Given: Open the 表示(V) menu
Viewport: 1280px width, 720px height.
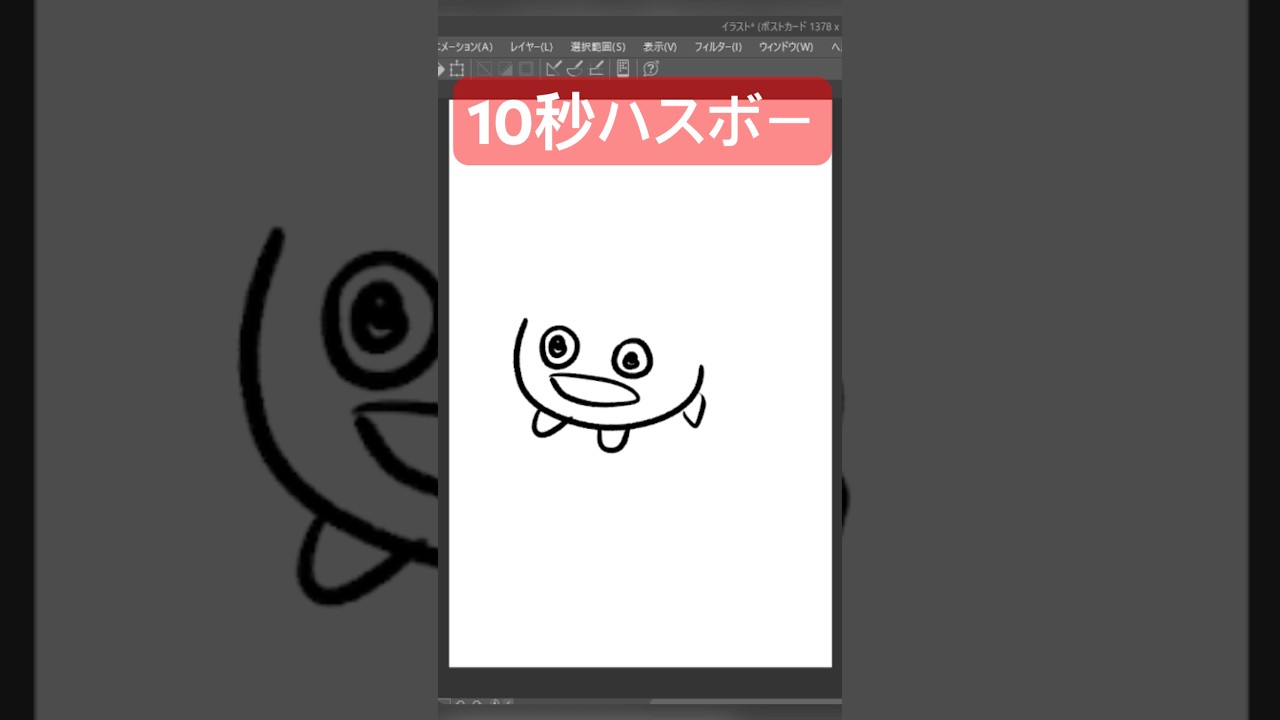Looking at the screenshot, I should 660,47.
